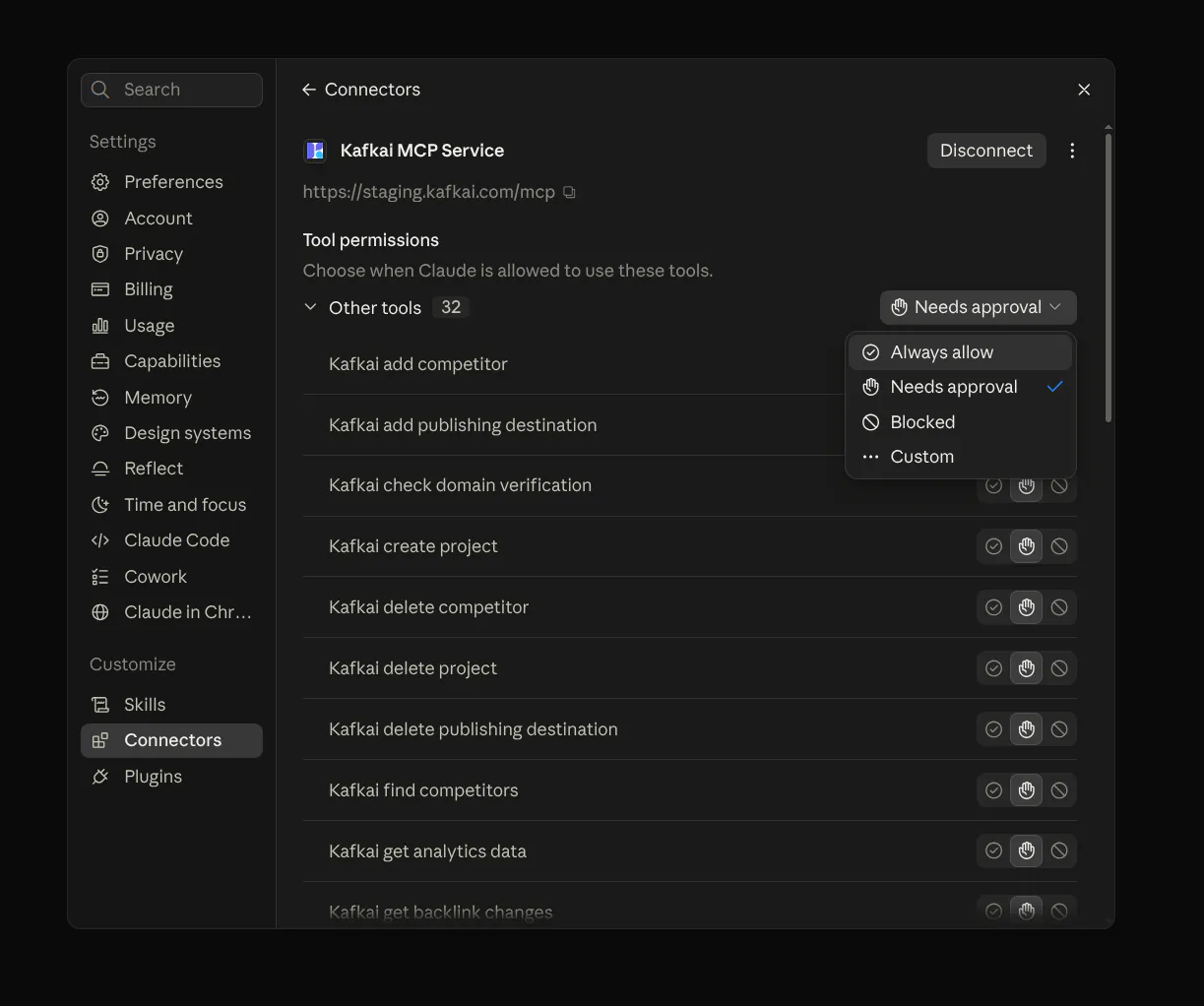
Task: Open Usage settings page
Action: tap(171, 326)
